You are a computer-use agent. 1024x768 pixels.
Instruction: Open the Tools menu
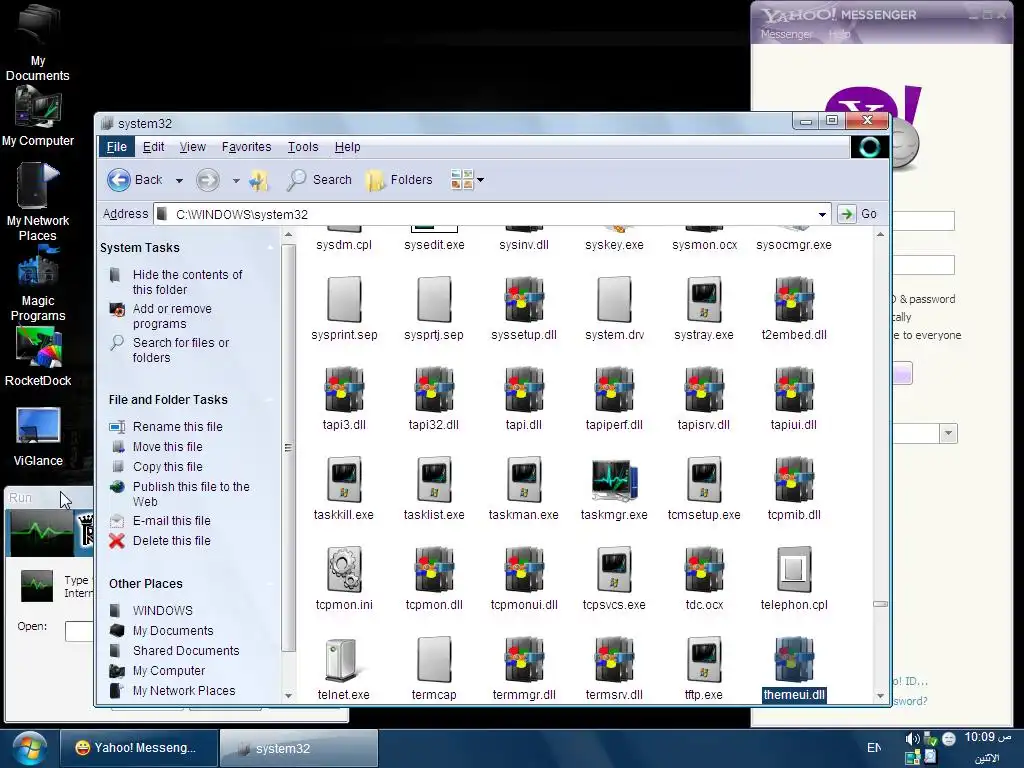(x=303, y=147)
